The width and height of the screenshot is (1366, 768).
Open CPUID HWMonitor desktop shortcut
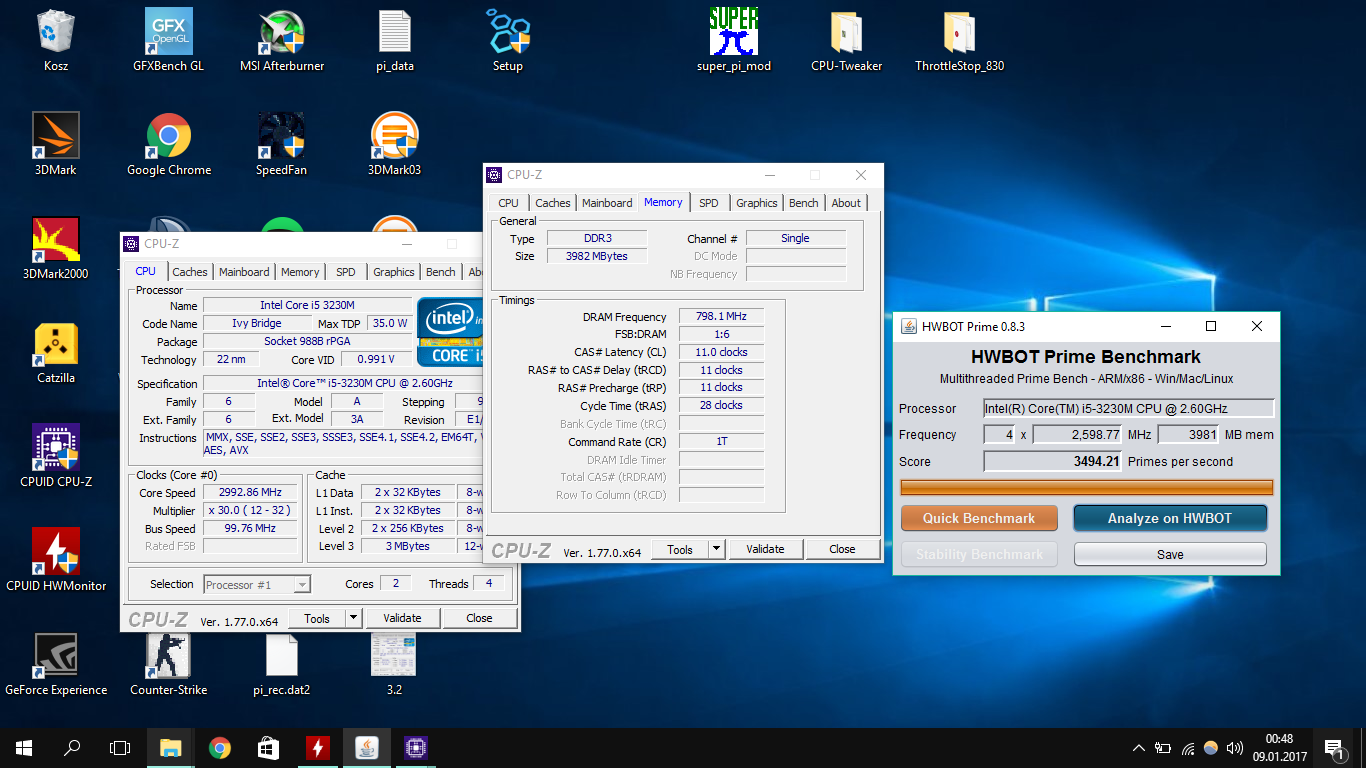pos(56,560)
